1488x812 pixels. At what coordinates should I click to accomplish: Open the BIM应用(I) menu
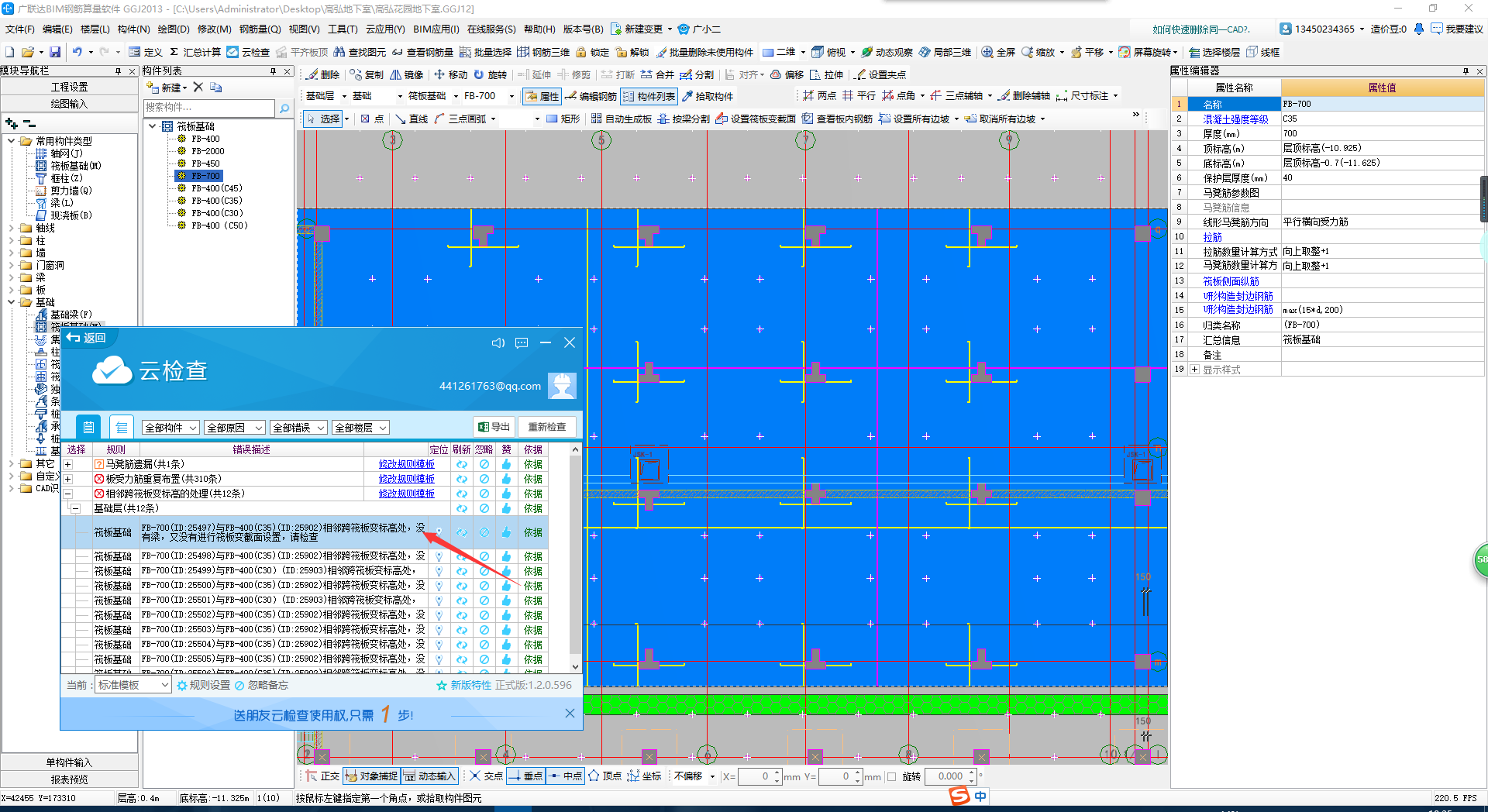pyautogui.click(x=436, y=29)
